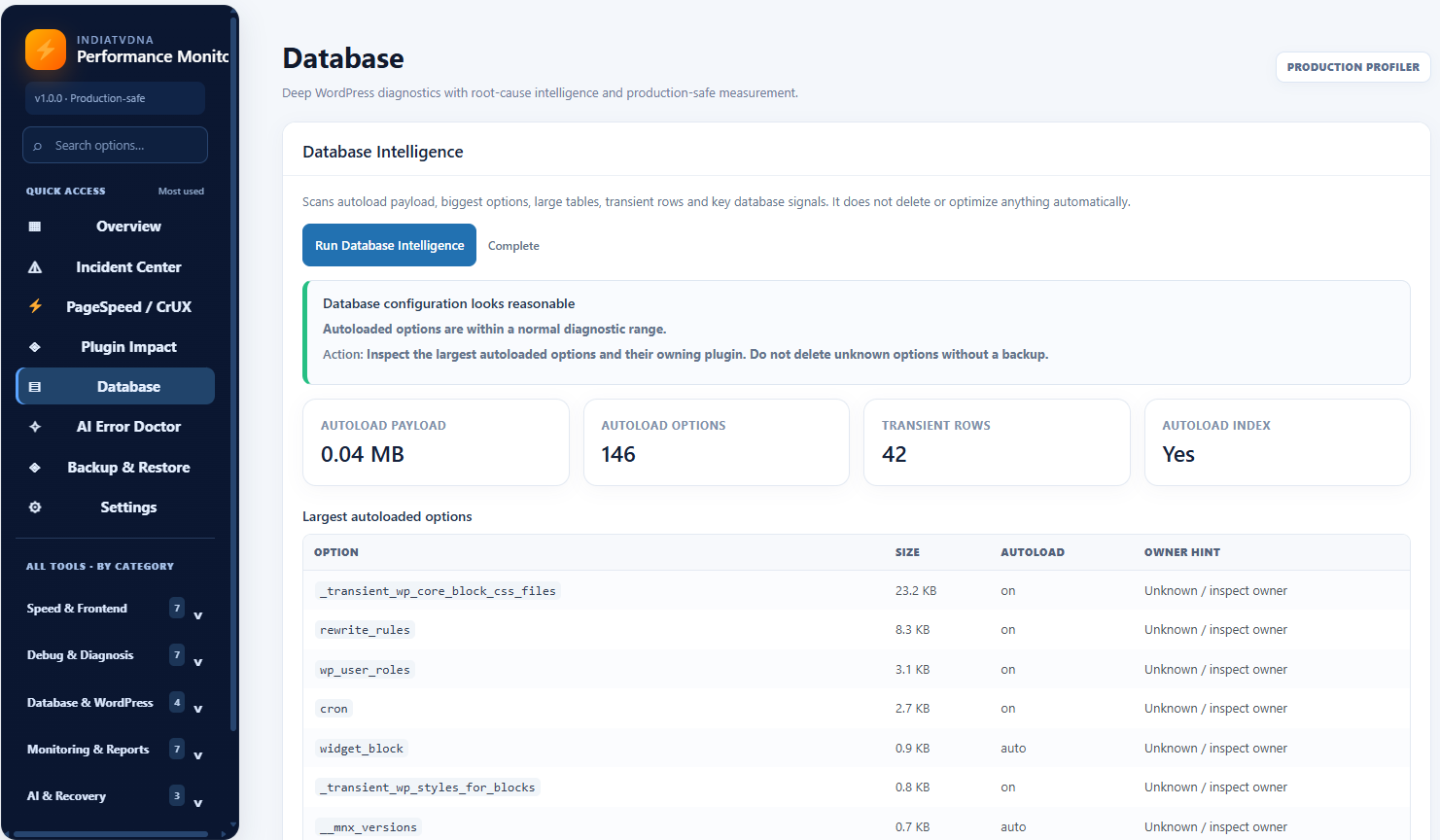Click the cron option name
Image resolution: width=1440 pixels, height=840 pixels.
click(334, 709)
